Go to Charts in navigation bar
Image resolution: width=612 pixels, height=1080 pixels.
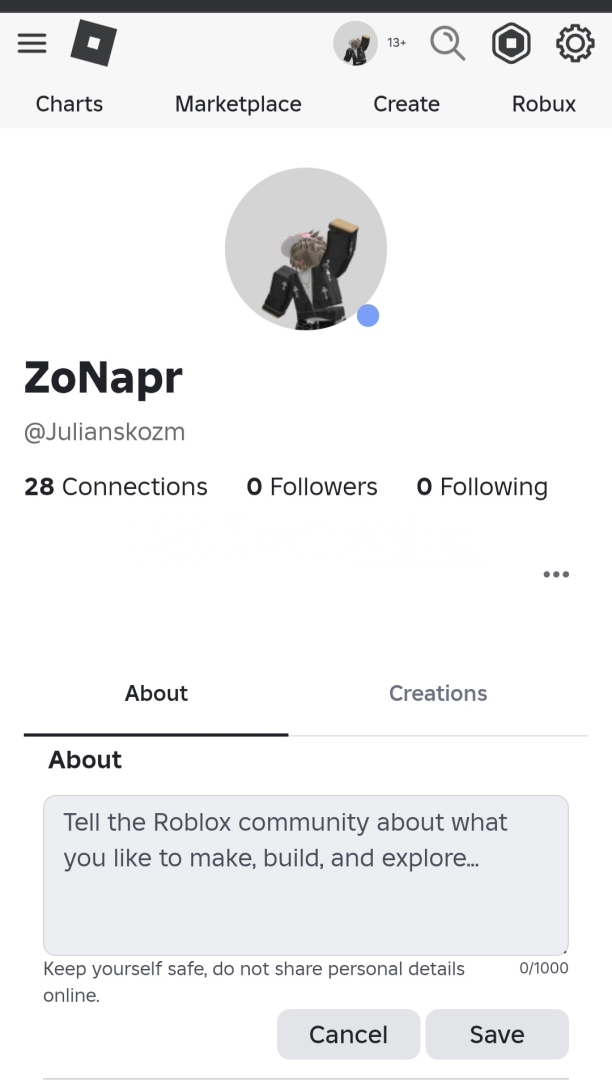(69, 104)
